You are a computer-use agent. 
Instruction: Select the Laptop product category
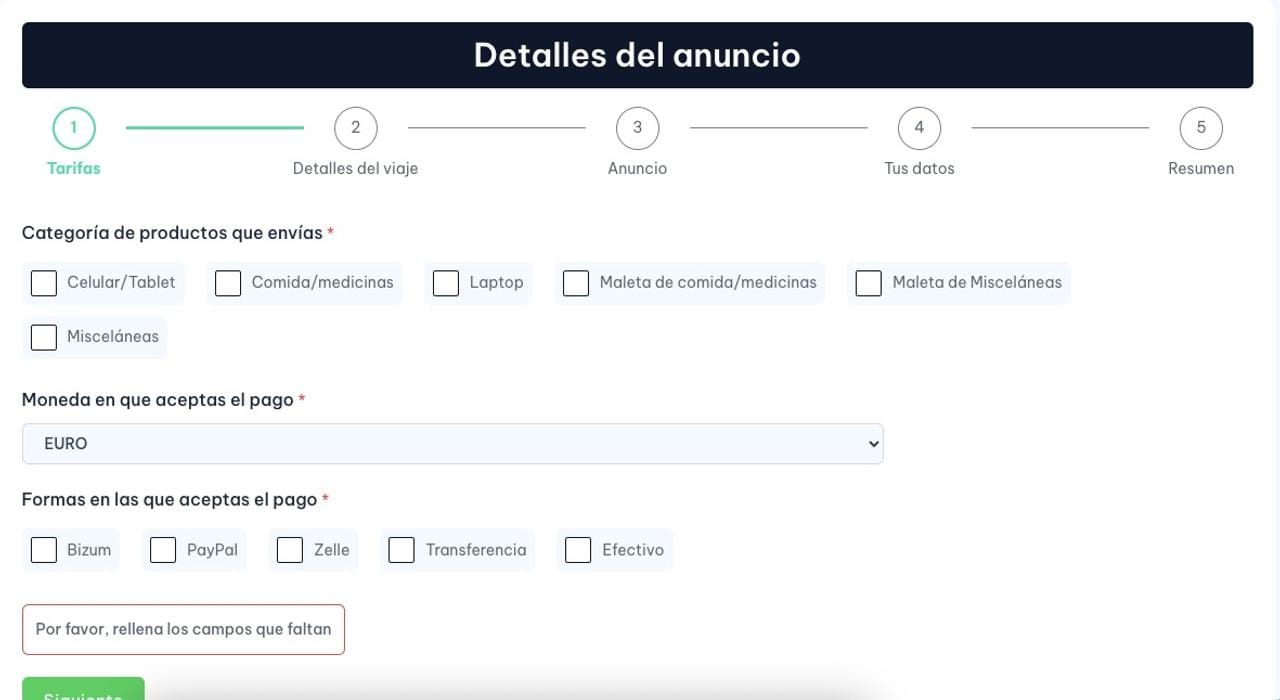(446, 283)
